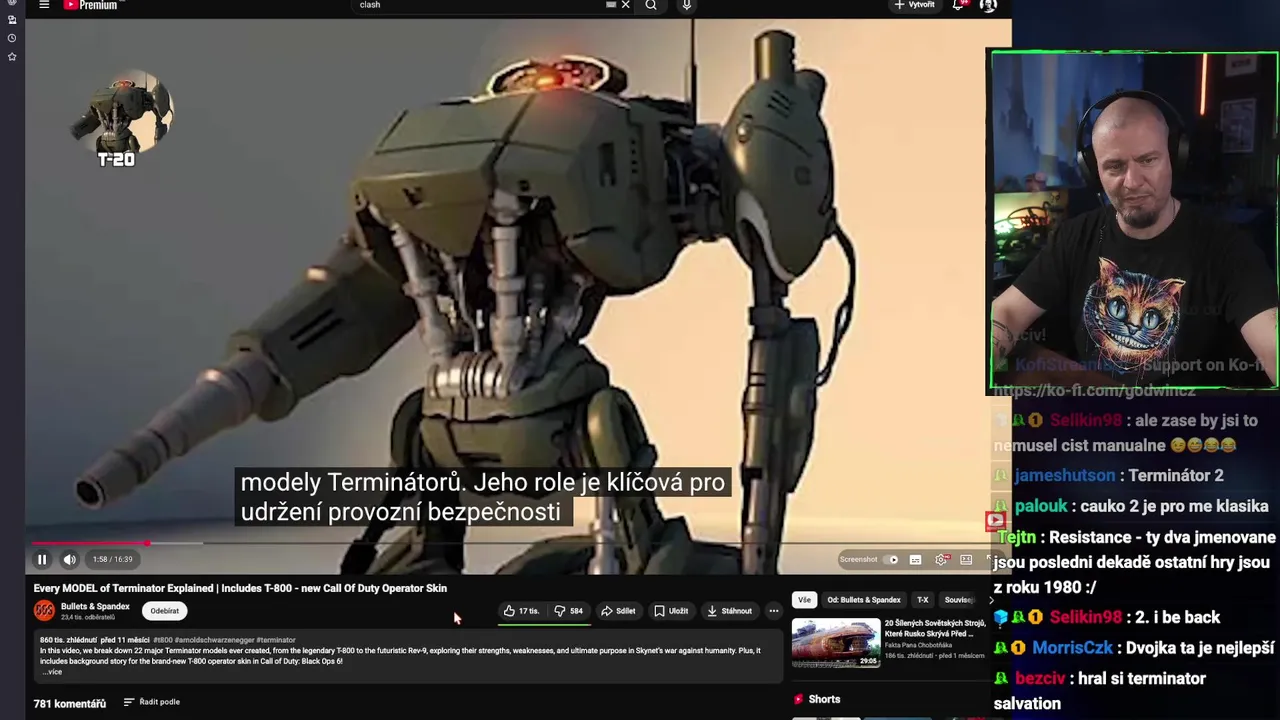Click the T-20 chapter thumbnail in video
Viewport: 1280px width, 720px height.
[121, 119]
